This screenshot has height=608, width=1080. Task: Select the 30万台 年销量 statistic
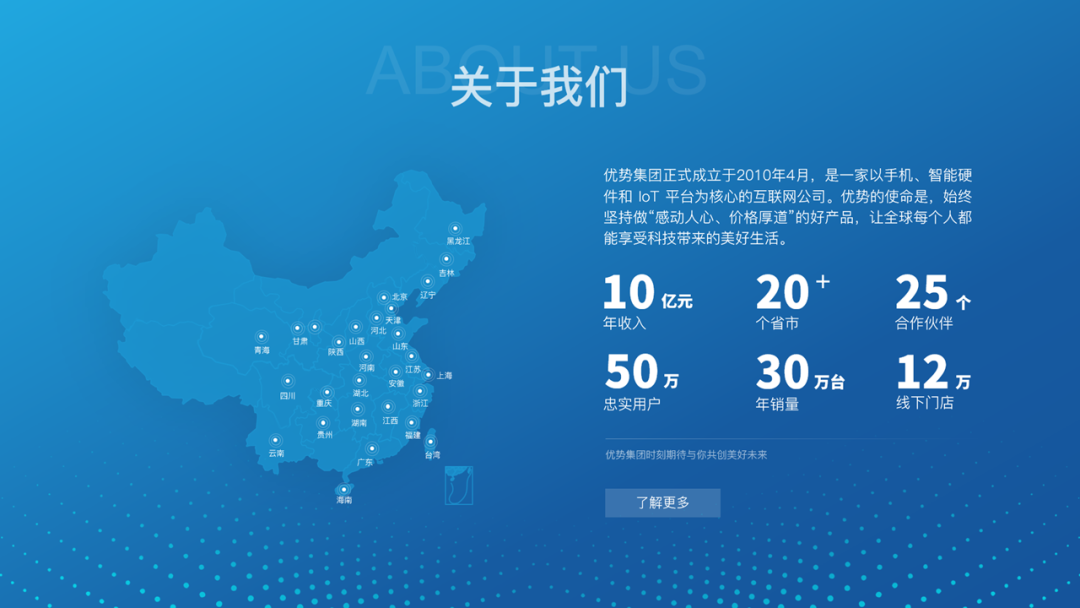click(x=790, y=385)
